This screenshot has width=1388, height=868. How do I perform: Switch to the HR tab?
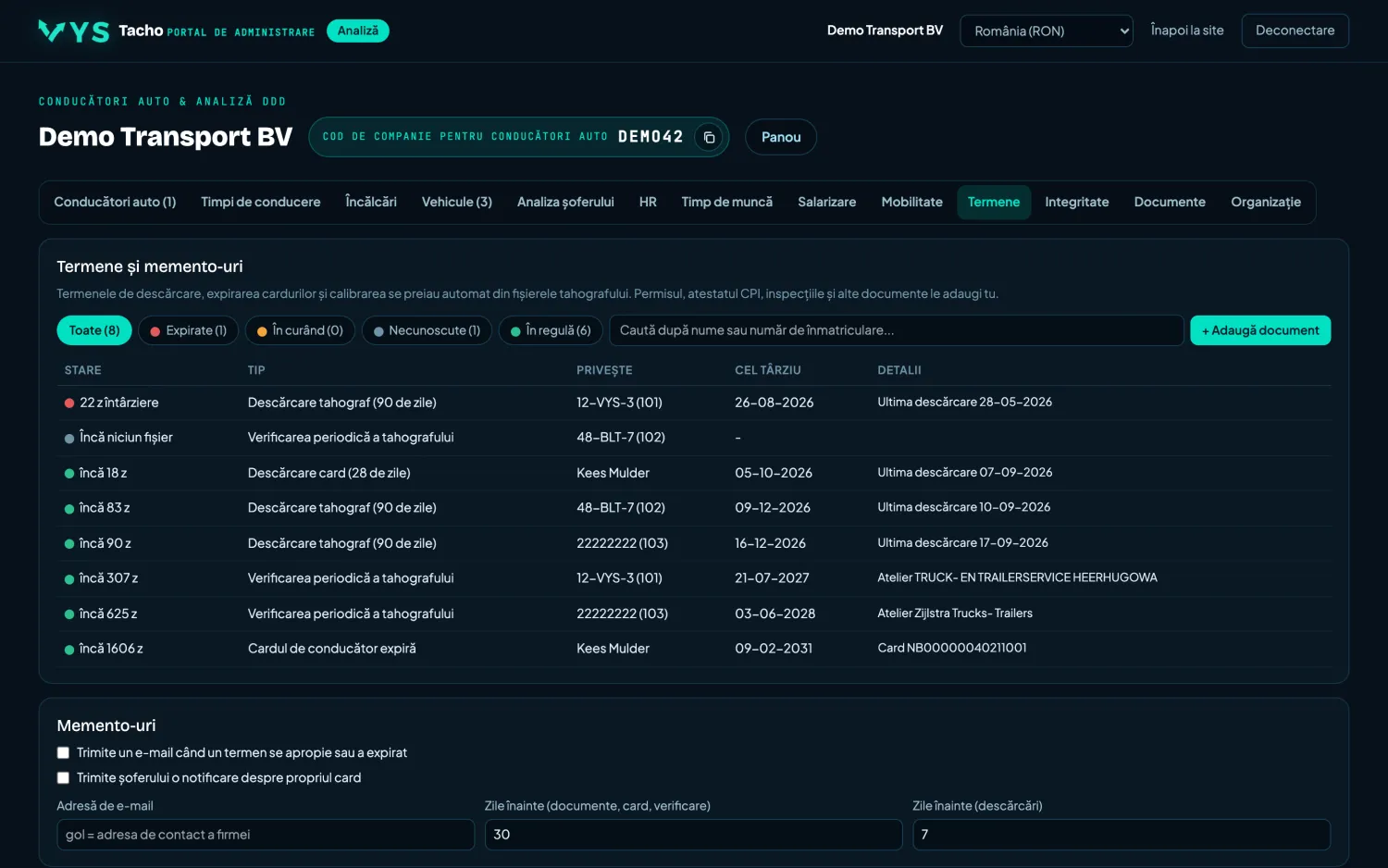pos(648,202)
